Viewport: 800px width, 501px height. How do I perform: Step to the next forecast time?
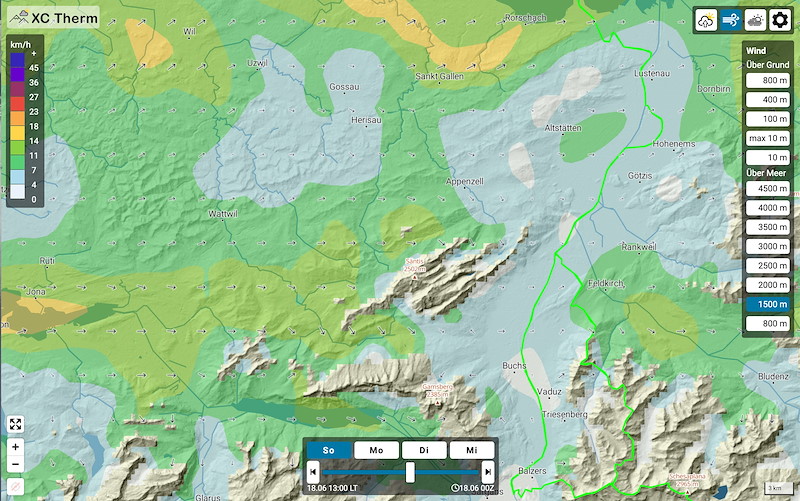pyautogui.click(x=487, y=472)
